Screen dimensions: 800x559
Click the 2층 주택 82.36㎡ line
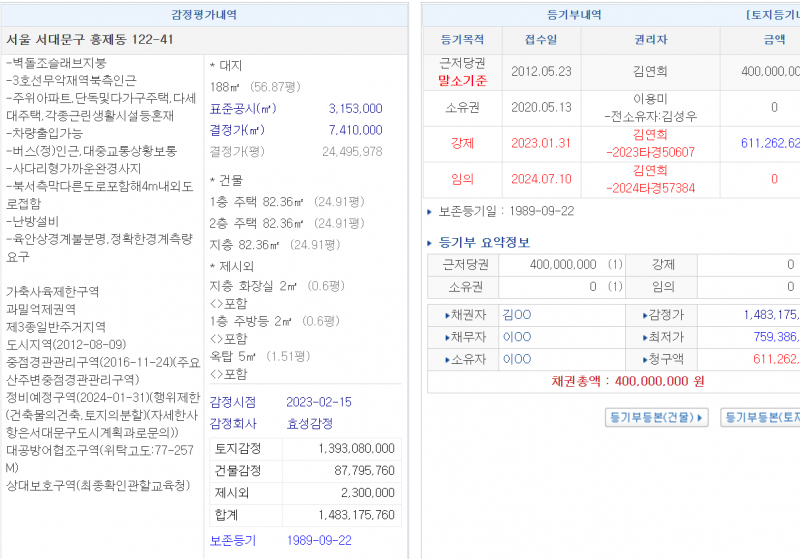tap(287, 223)
